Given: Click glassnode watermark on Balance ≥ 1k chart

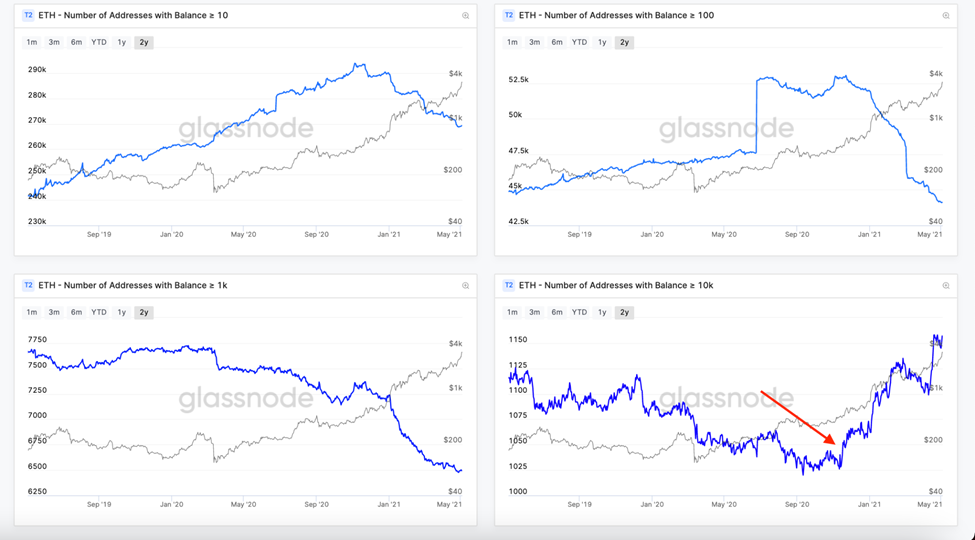Looking at the screenshot, I should pos(246,399).
